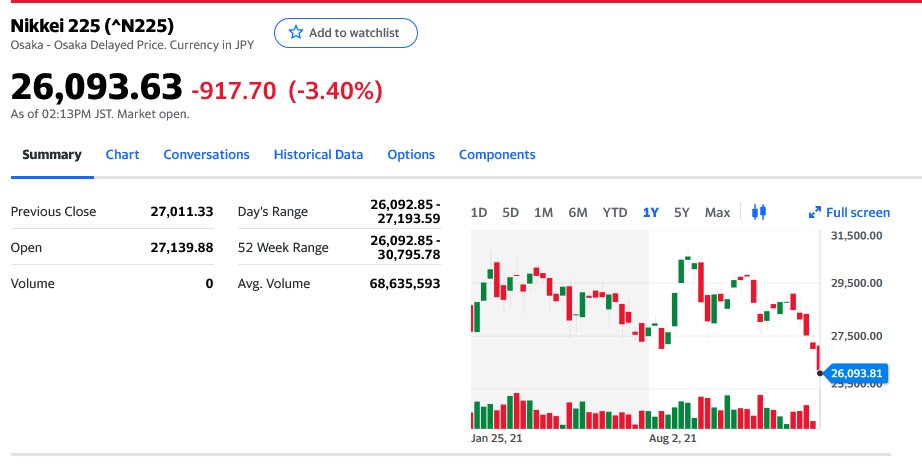Select the 5D chart range
This screenshot has height=464, width=922.
(510, 212)
